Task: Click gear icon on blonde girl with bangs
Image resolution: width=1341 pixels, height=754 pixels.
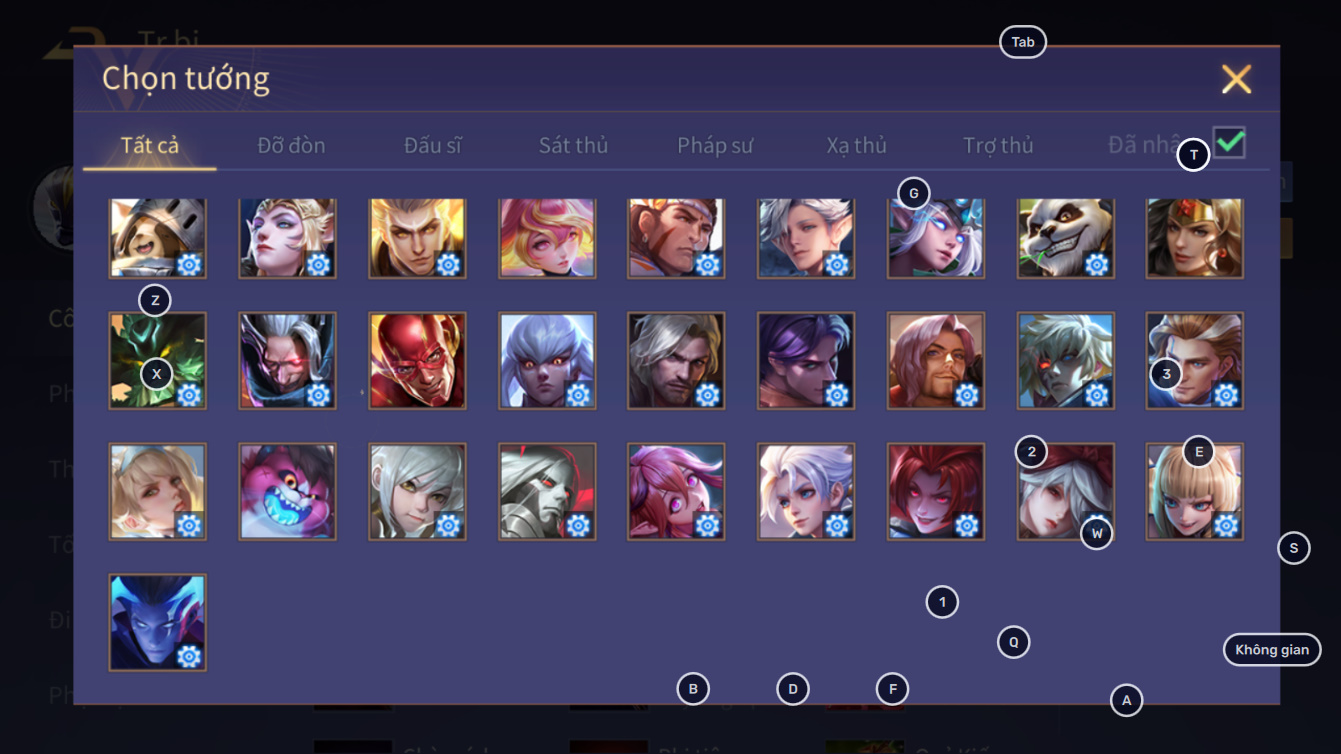Action: 1226,525
